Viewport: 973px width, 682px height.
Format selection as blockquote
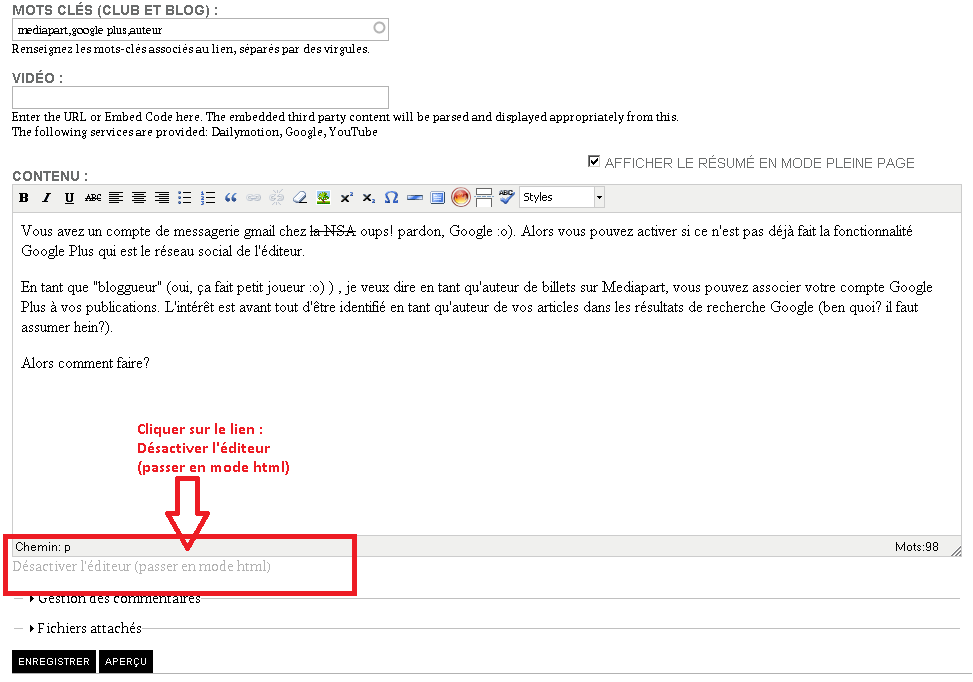tap(231, 197)
